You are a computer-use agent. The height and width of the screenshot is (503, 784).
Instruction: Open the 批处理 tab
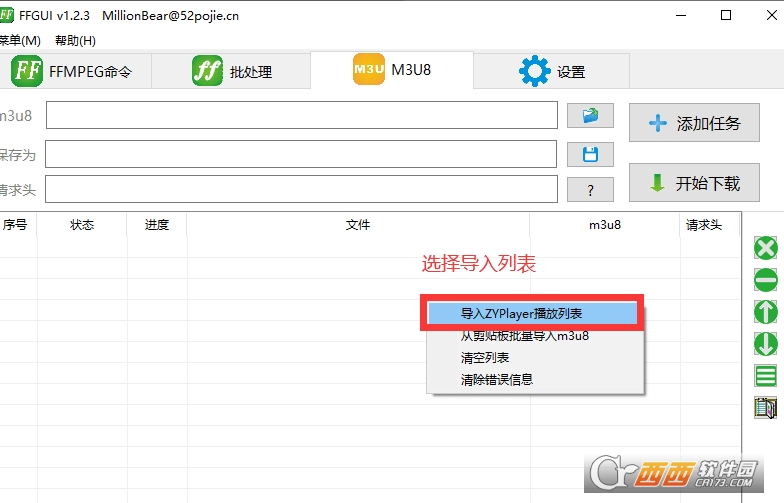(231, 71)
